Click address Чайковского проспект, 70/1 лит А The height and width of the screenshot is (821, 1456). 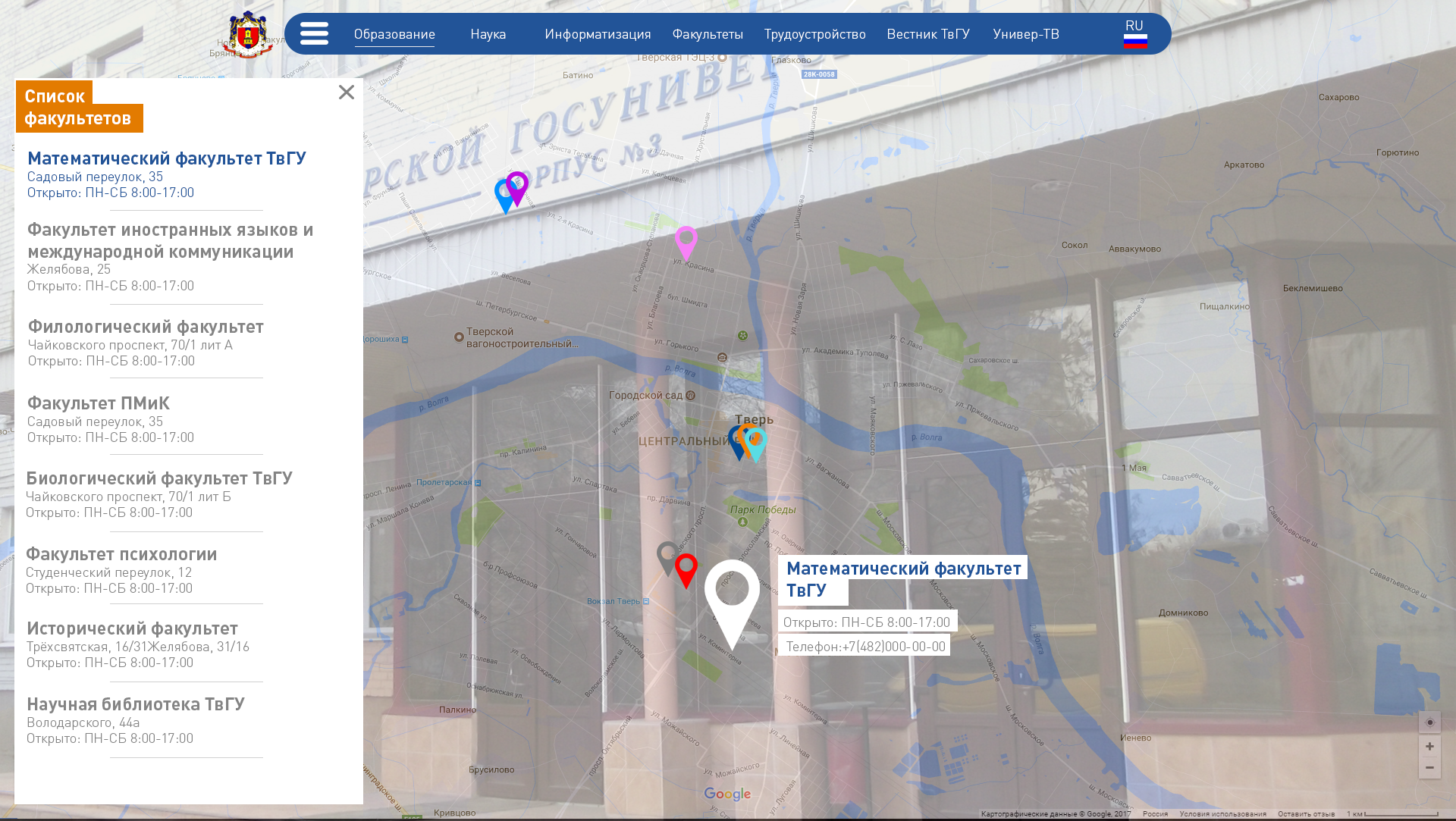tap(130, 345)
